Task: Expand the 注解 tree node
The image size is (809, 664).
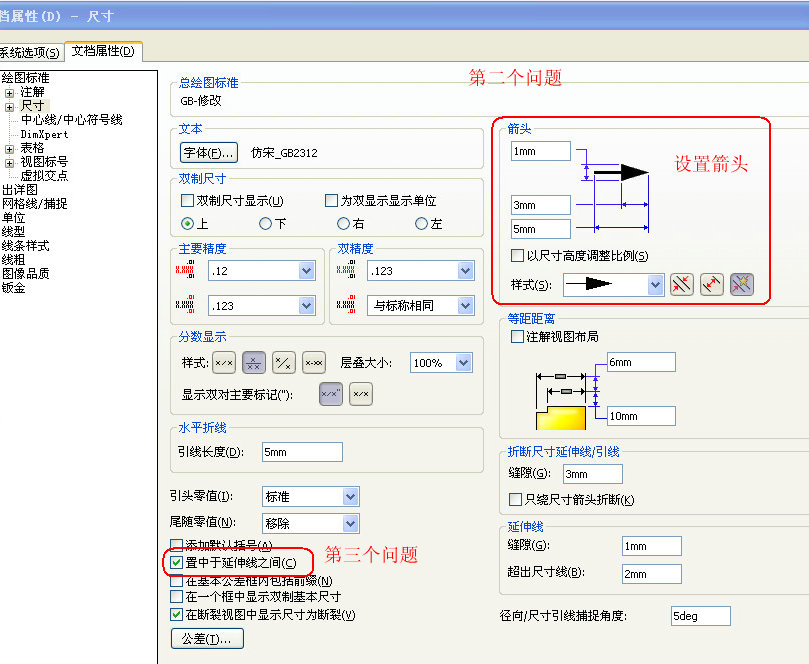Action: (9, 93)
